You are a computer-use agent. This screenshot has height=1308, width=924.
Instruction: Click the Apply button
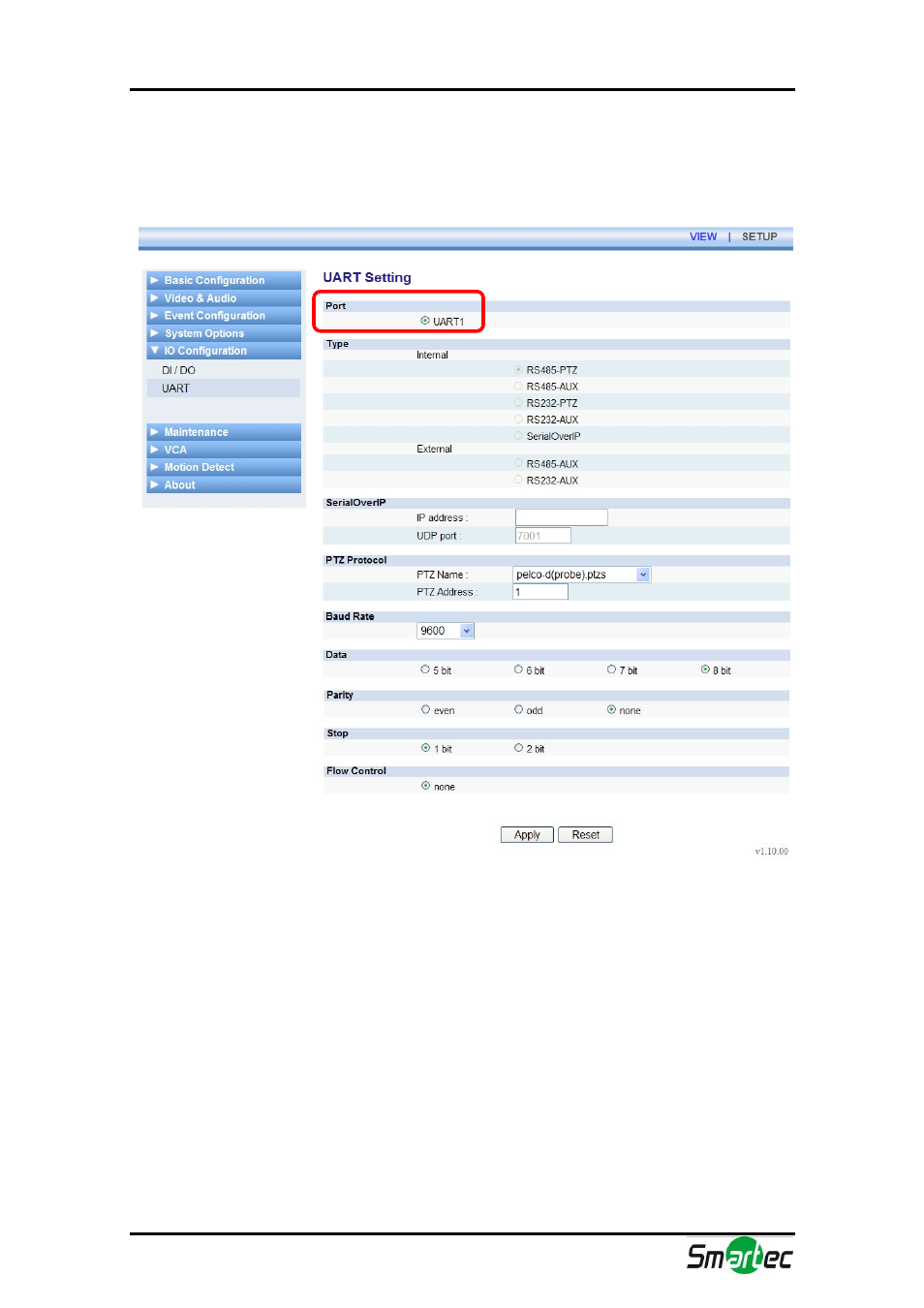[x=527, y=835]
